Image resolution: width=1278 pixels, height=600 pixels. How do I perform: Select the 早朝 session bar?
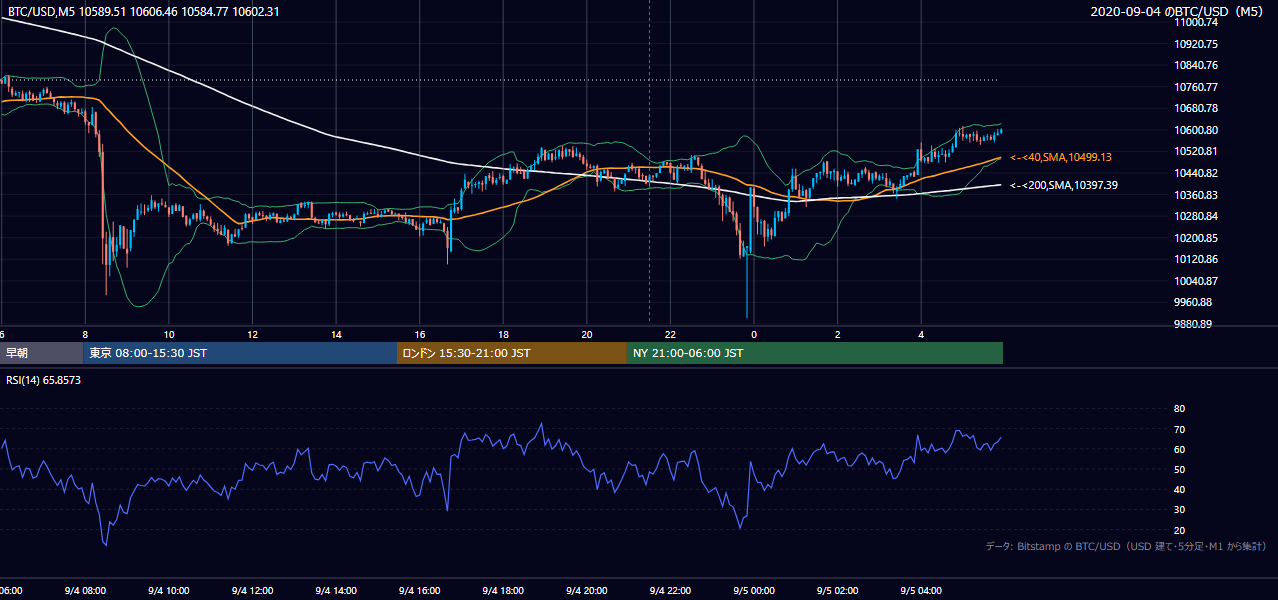click(x=41, y=353)
